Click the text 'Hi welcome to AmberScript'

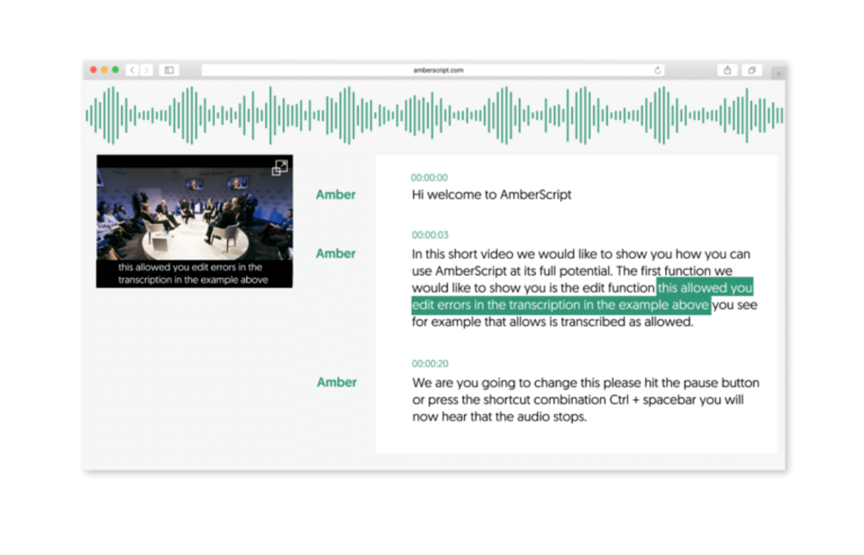(492, 195)
